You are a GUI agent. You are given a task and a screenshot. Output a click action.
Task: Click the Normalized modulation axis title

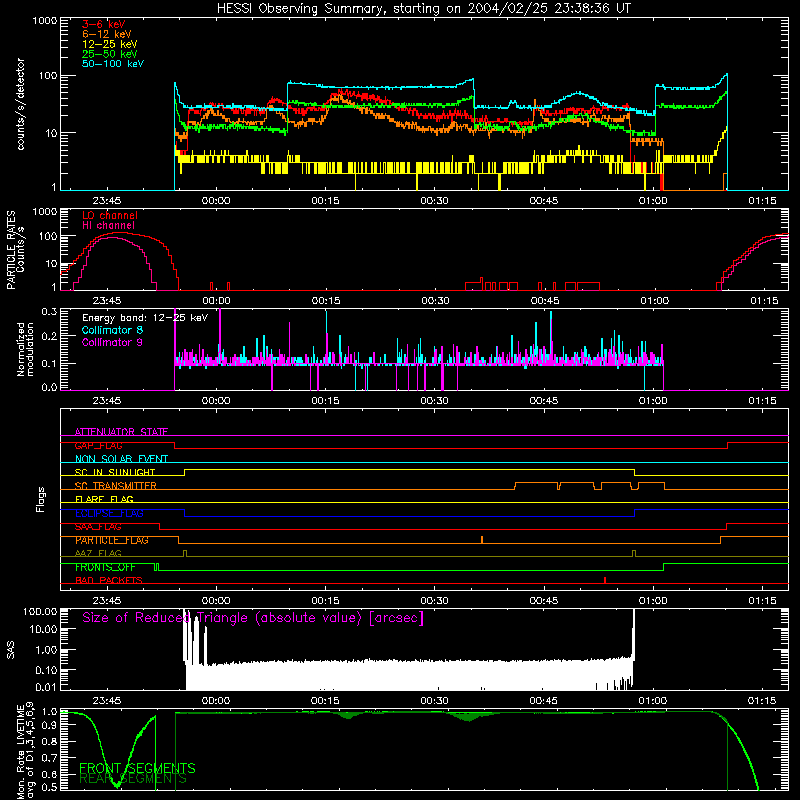point(26,349)
